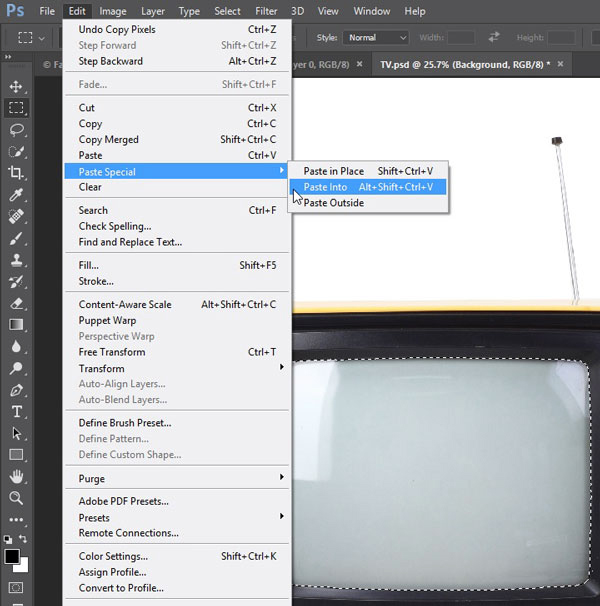Image resolution: width=600 pixels, height=606 pixels.
Task: Choose Fill... in Edit menu
Action: coord(177,265)
